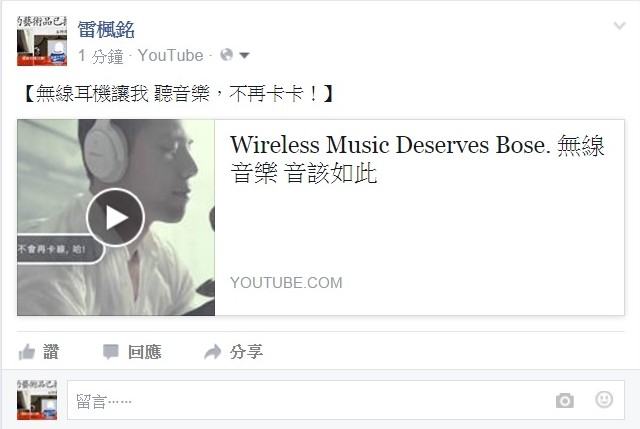Expand the audience selector dropdown arrow
The width and height of the screenshot is (640, 429).
pos(244,56)
